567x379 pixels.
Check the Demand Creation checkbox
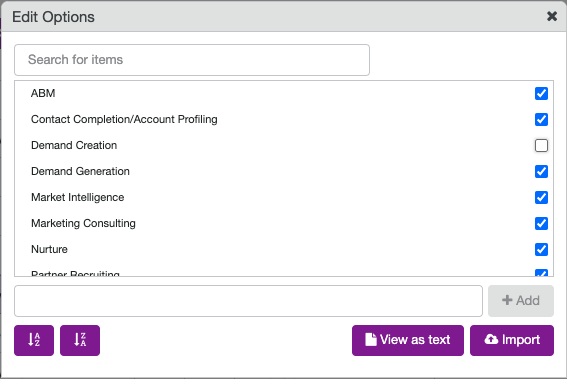coord(541,145)
